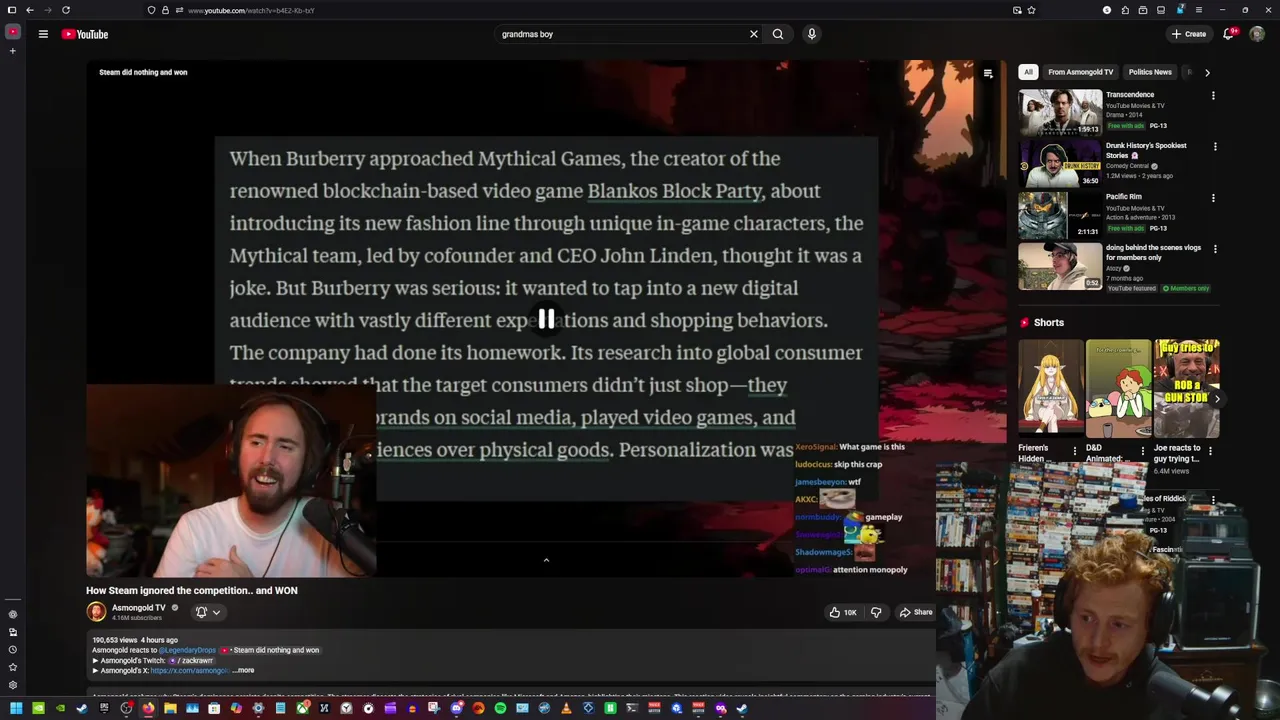The image size is (1280, 720).
Task: Open Discord in the taskbar
Action: (456, 709)
